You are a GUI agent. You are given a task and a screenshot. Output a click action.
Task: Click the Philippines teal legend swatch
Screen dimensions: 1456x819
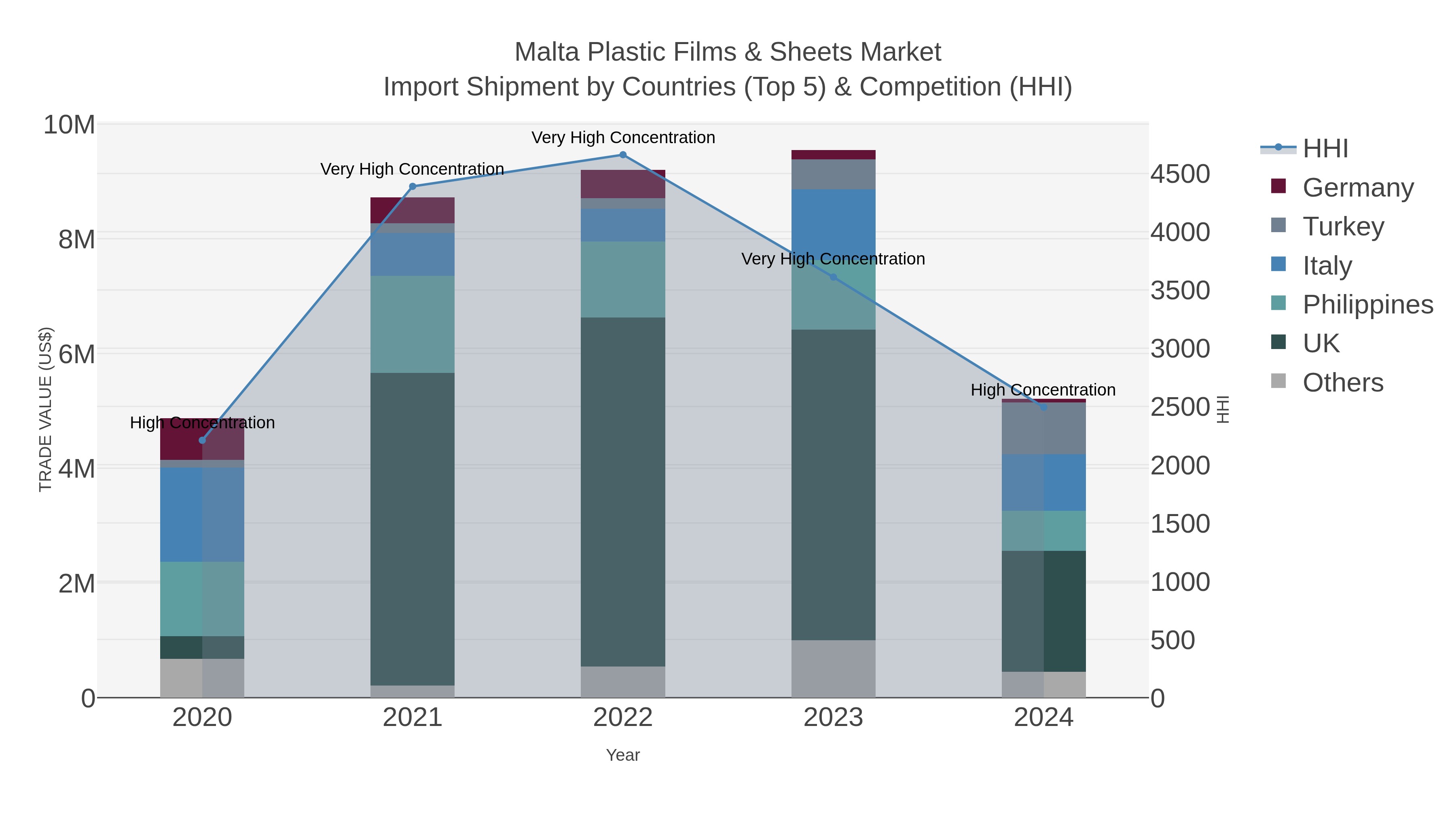coord(1278,303)
